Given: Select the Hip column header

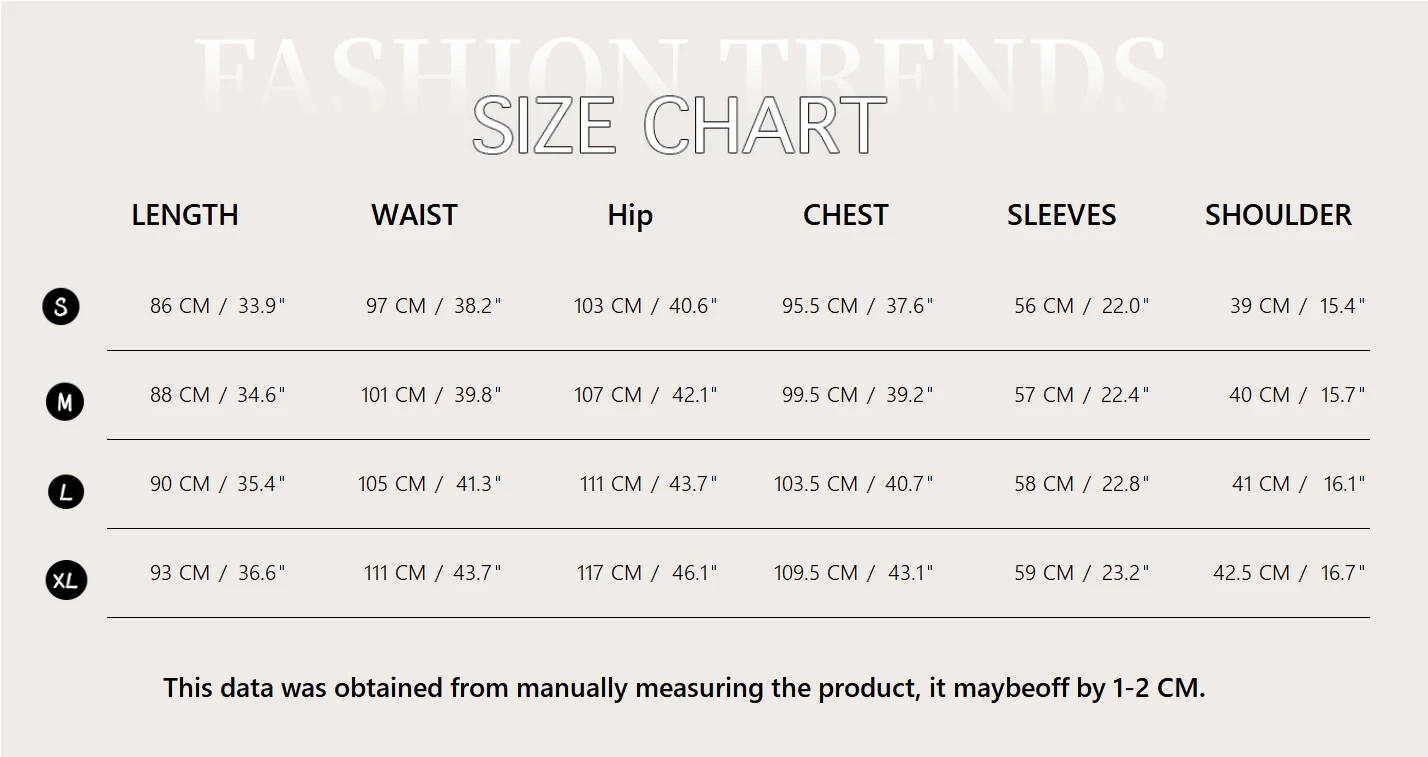Looking at the screenshot, I should tap(630, 216).
